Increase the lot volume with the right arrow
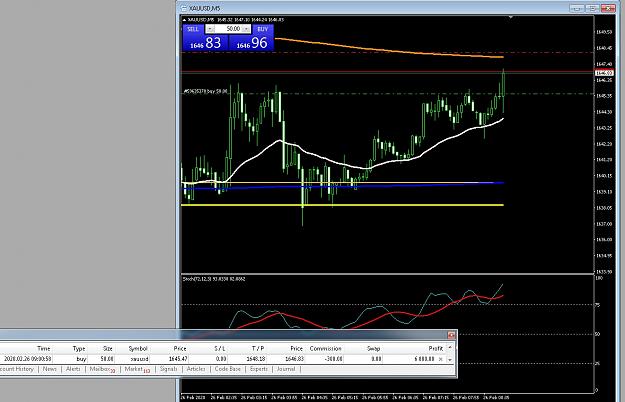The height and width of the screenshot is (402, 625). pyautogui.click(x=246, y=29)
